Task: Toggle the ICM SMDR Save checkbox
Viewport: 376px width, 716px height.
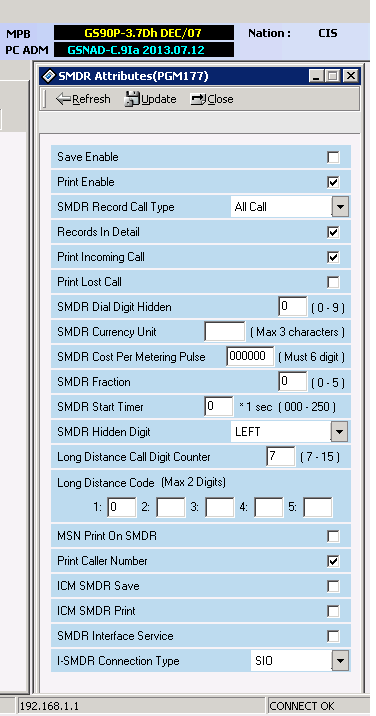Action: 334,586
